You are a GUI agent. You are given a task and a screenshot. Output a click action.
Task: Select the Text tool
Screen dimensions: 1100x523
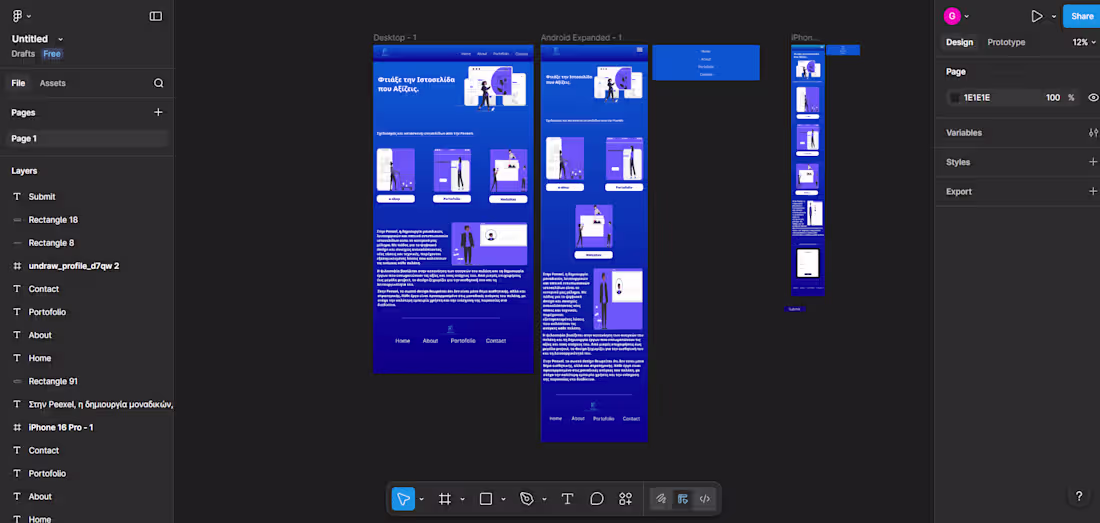(567, 499)
